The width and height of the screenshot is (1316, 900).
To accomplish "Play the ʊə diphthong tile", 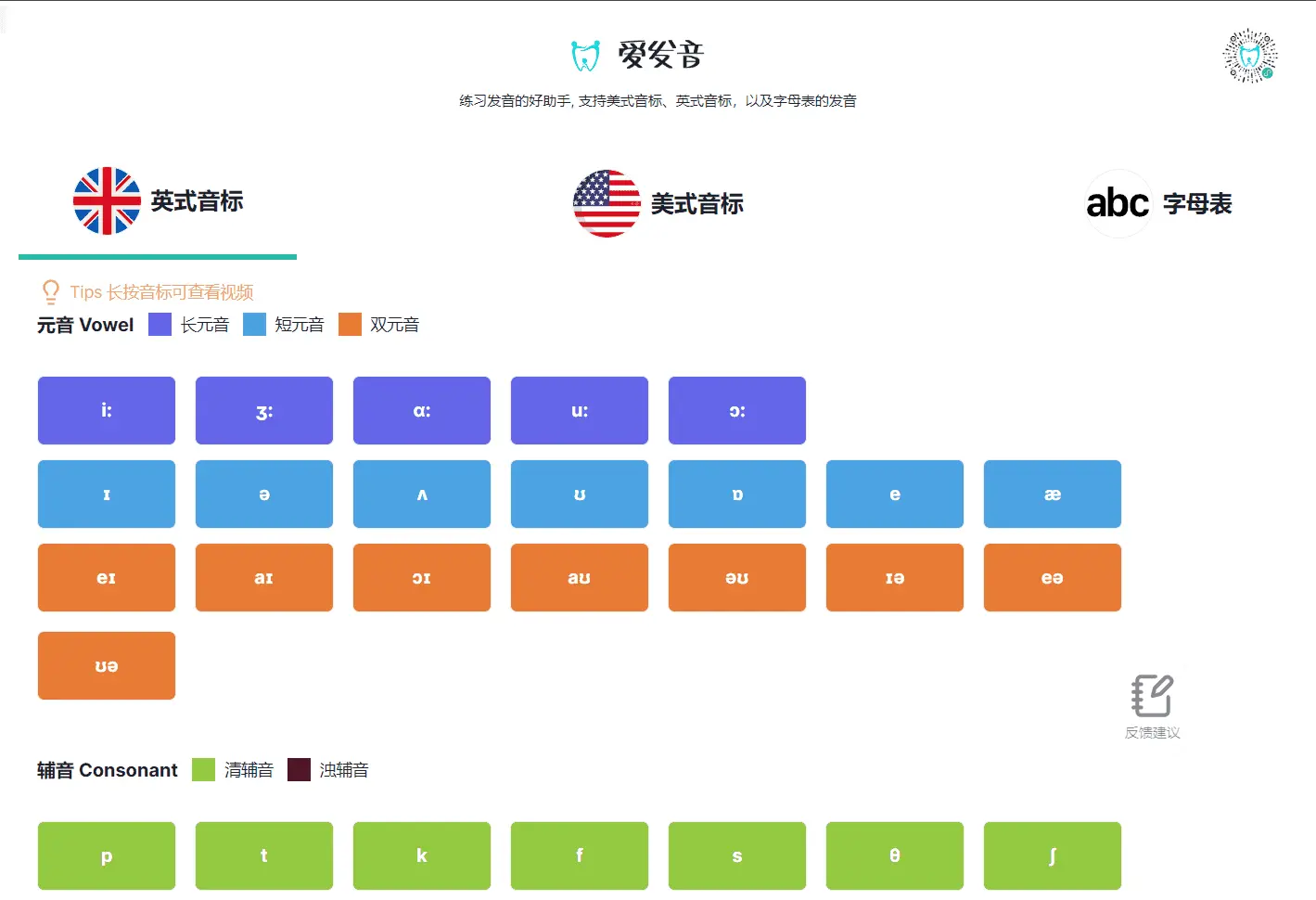I will click(106, 665).
